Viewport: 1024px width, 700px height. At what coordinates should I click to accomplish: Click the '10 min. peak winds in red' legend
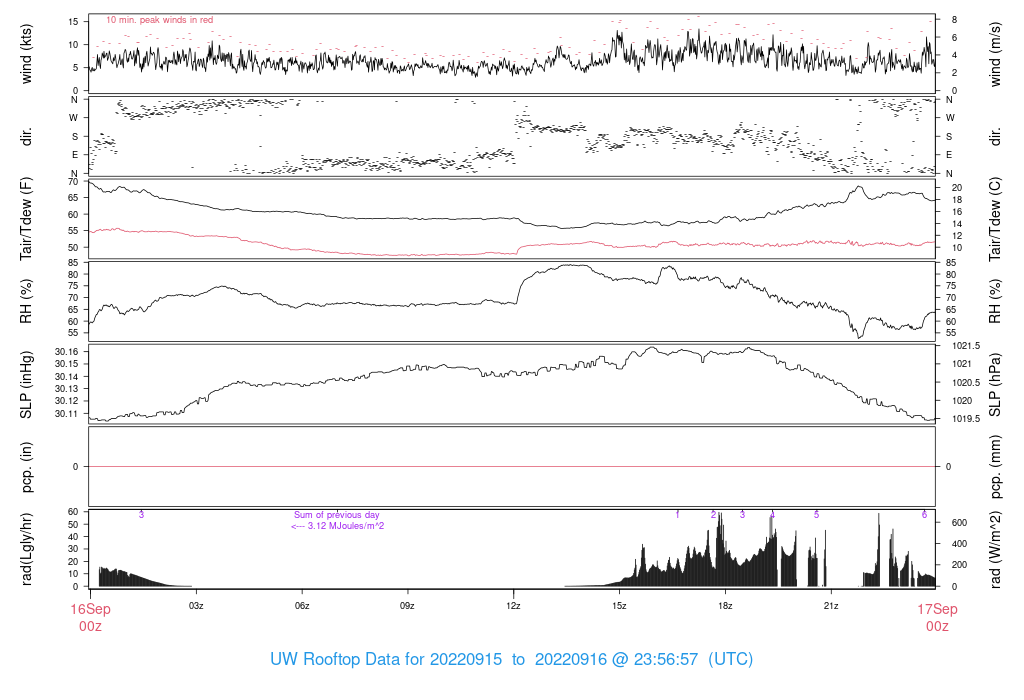(x=159, y=20)
